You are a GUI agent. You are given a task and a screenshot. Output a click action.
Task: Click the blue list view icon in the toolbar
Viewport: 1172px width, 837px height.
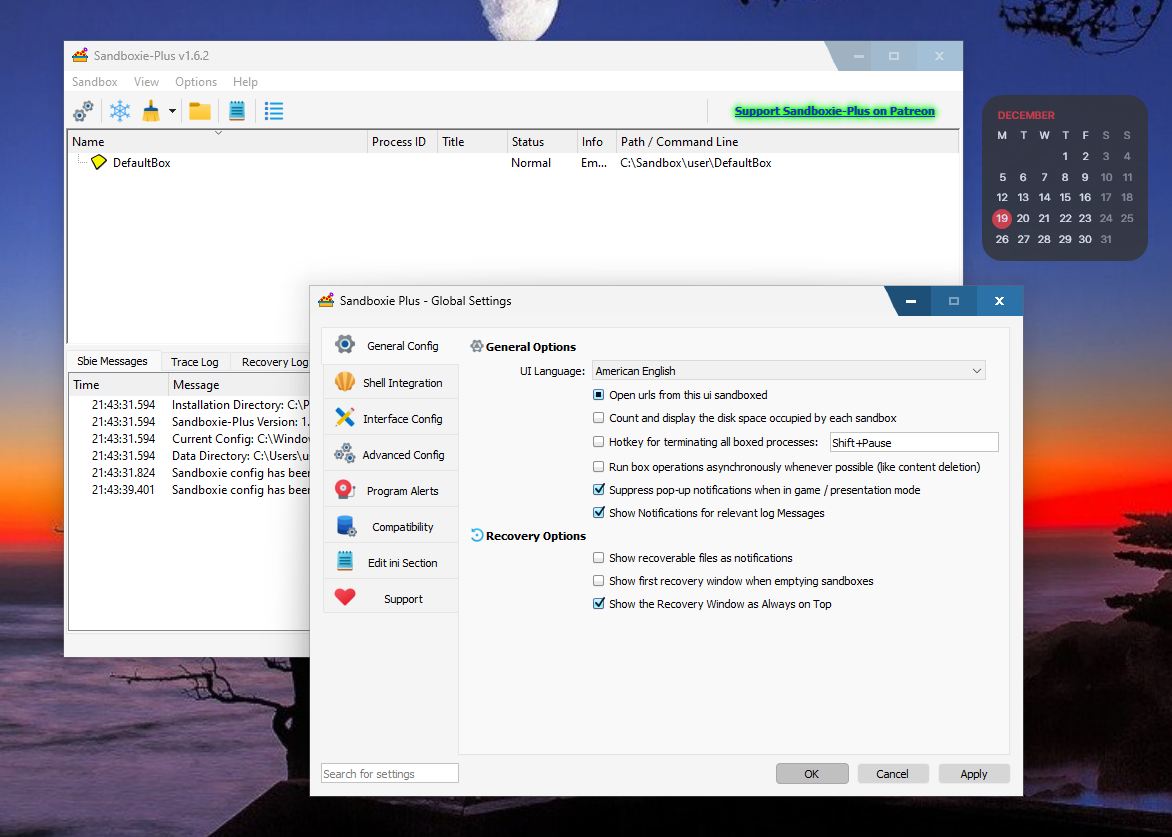click(274, 111)
